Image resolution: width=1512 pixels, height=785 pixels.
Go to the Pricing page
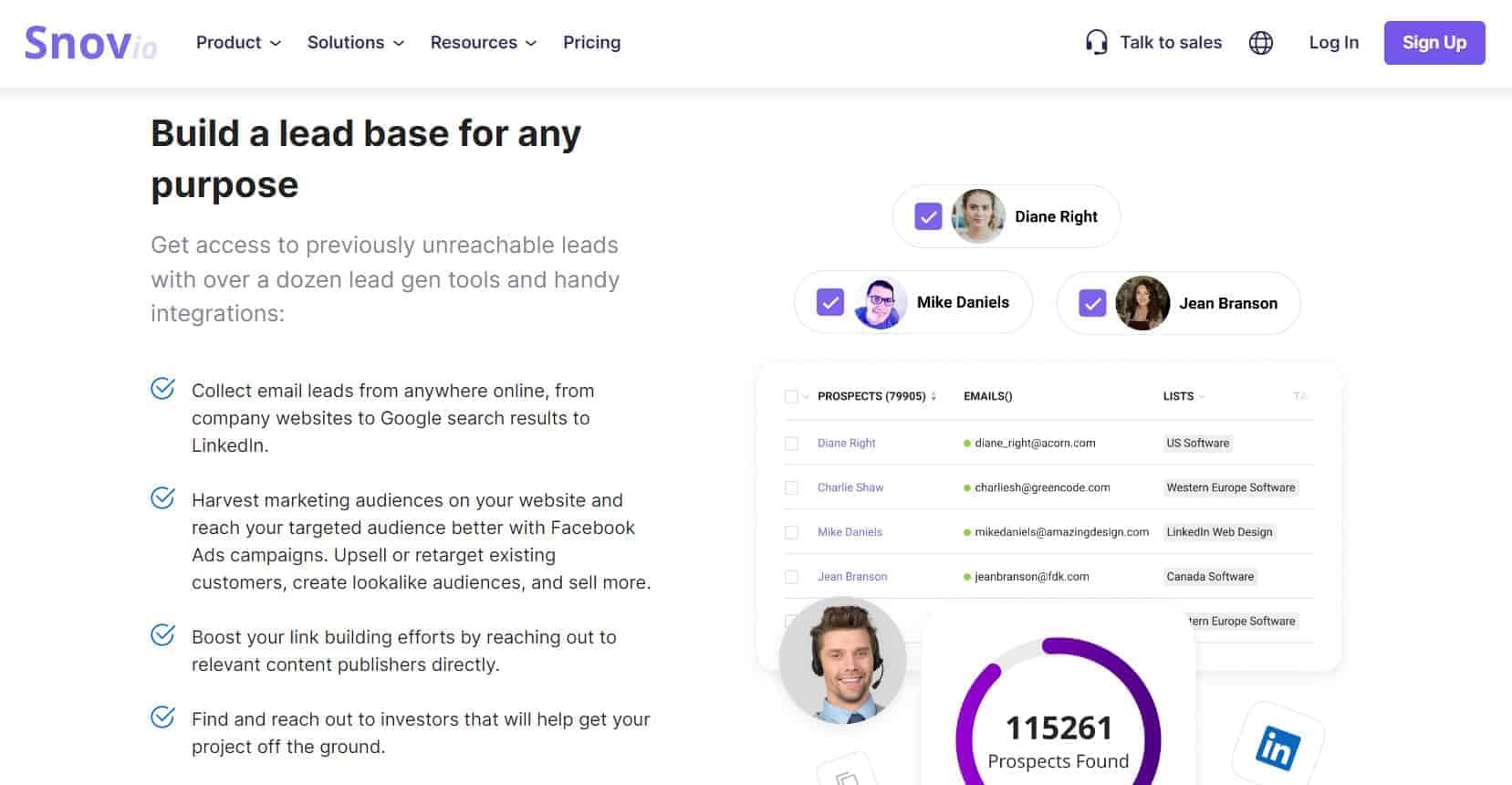[x=591, y=43]
